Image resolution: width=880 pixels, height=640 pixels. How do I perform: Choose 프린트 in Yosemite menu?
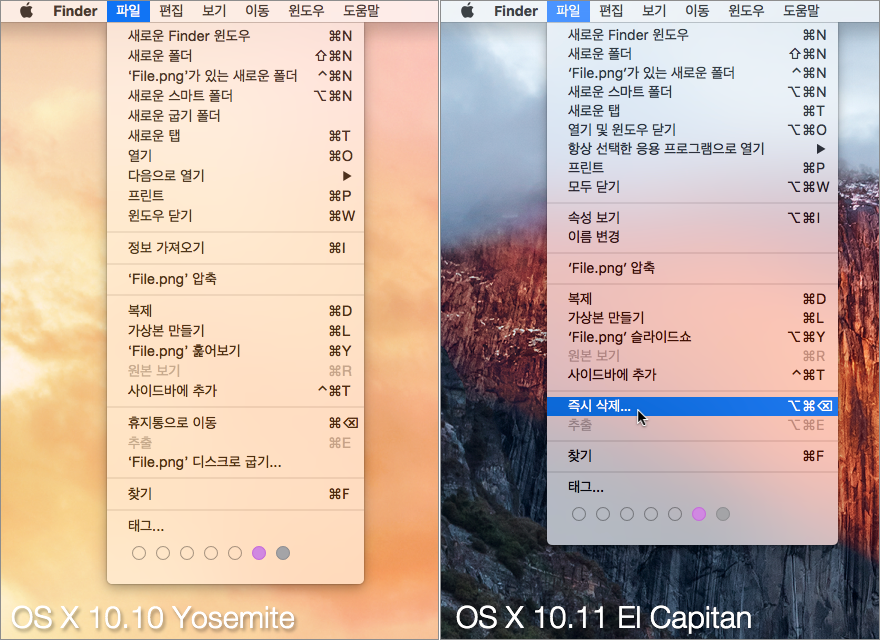coord(235,195)
